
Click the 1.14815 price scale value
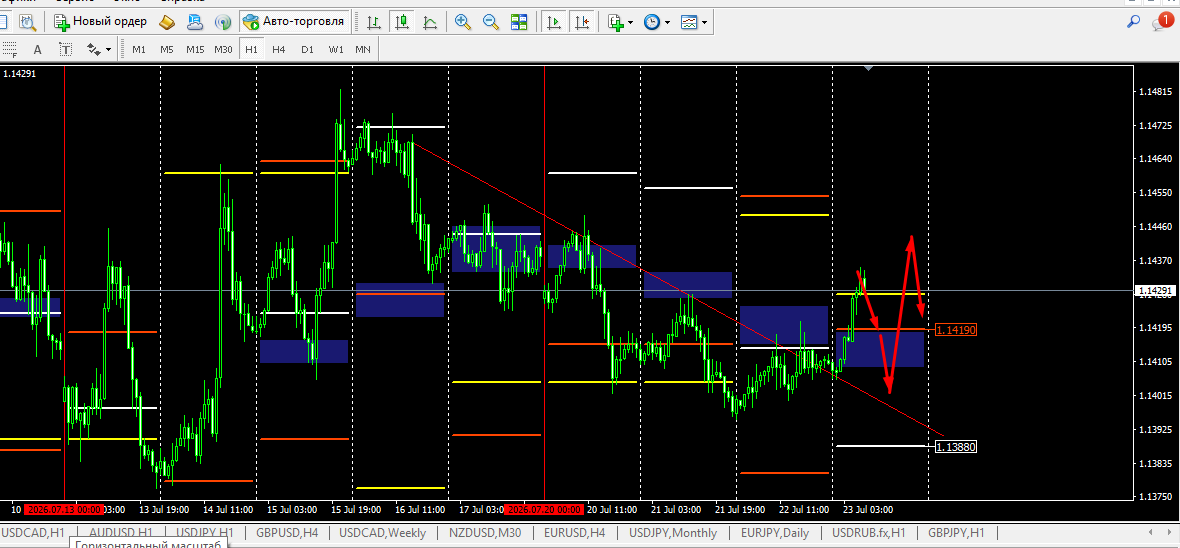coord(1154,92)
